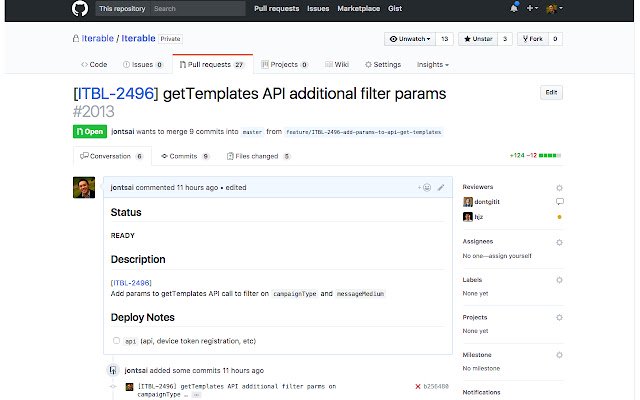Open the sidebar Projects gear settings

(559, 318)
